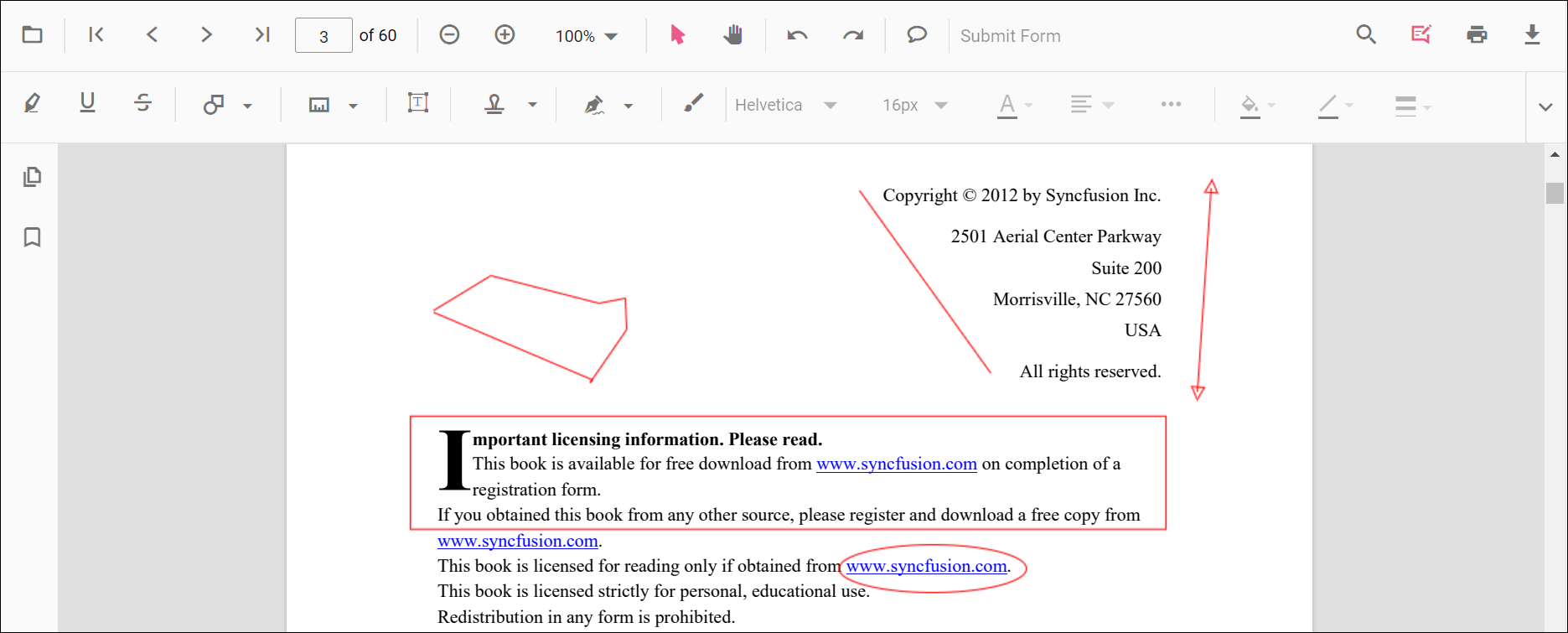Go to the previous page

click(152, 34)
